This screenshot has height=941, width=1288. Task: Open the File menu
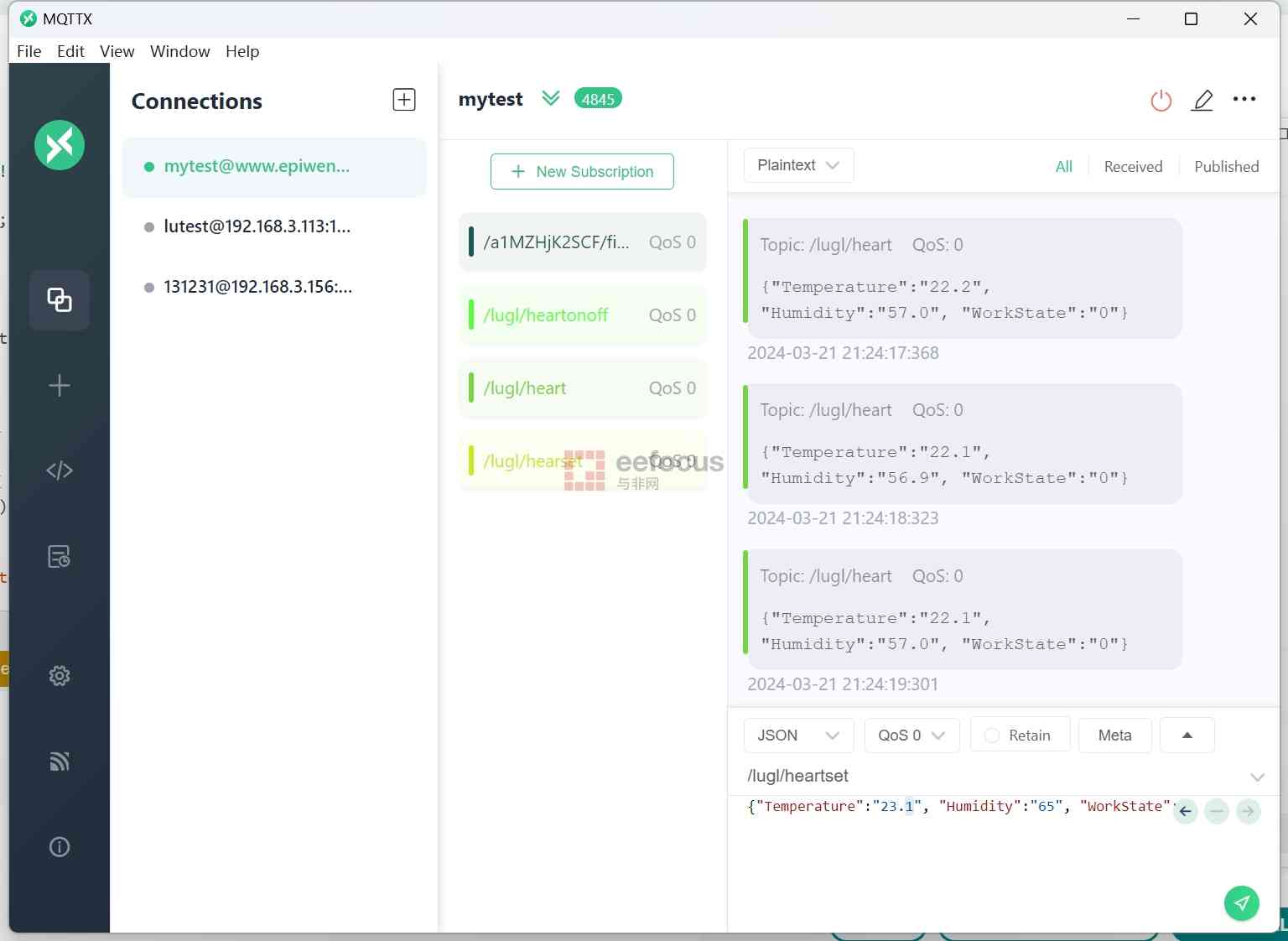click(29, 51)
